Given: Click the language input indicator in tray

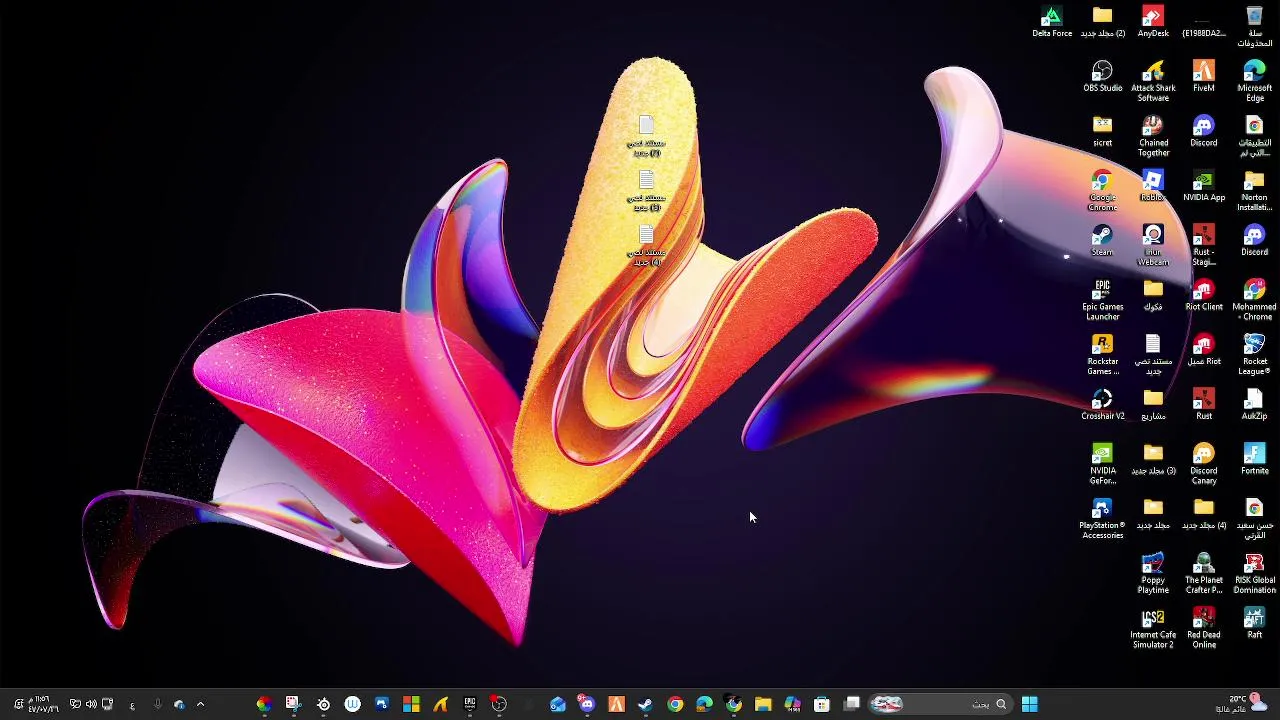Looking at the screenshot, I should 132,705.
